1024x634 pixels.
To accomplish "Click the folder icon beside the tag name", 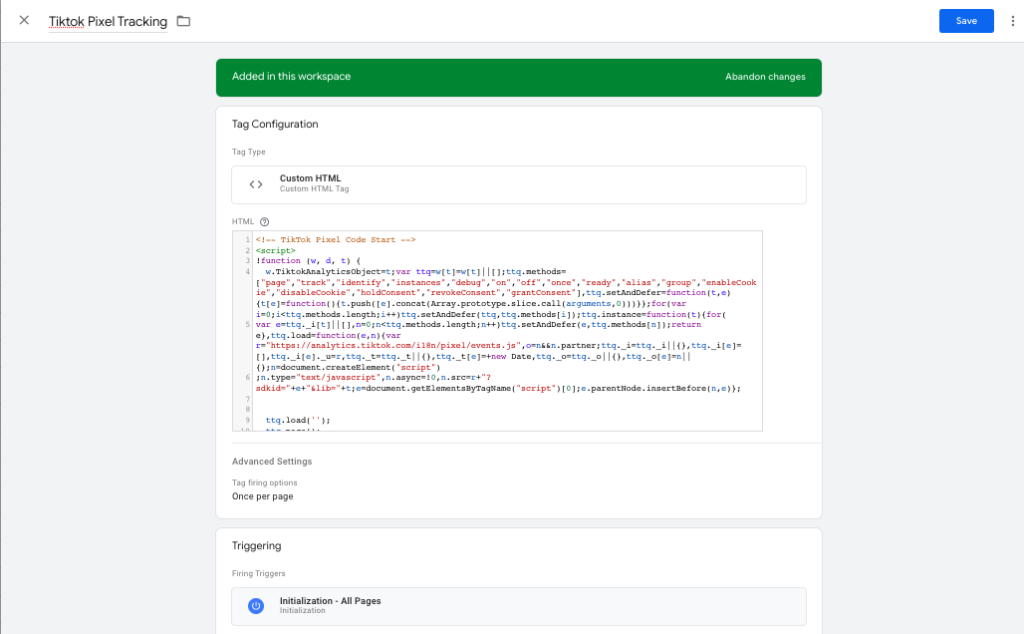I will 183,21.
